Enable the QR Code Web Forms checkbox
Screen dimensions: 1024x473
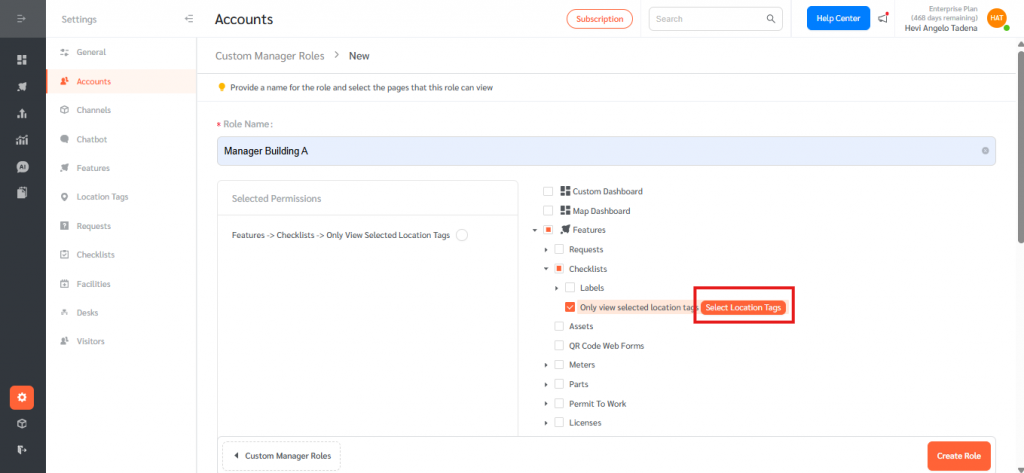559,346
